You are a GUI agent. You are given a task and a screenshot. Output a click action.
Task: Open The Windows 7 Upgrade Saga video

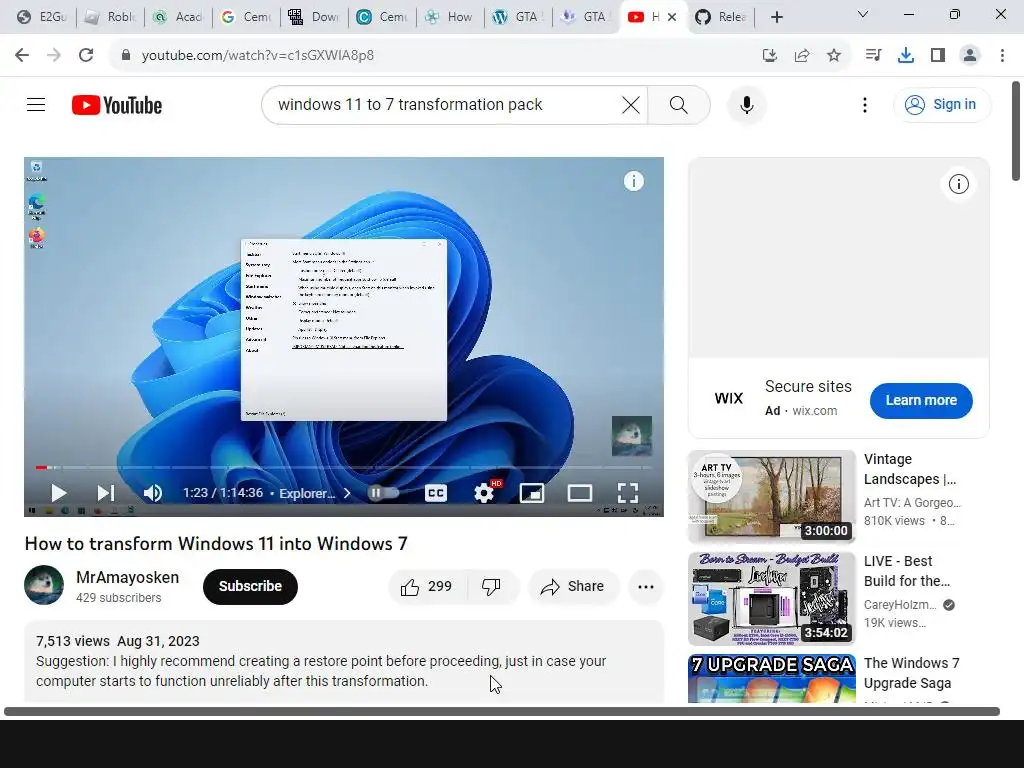(912, 673)
